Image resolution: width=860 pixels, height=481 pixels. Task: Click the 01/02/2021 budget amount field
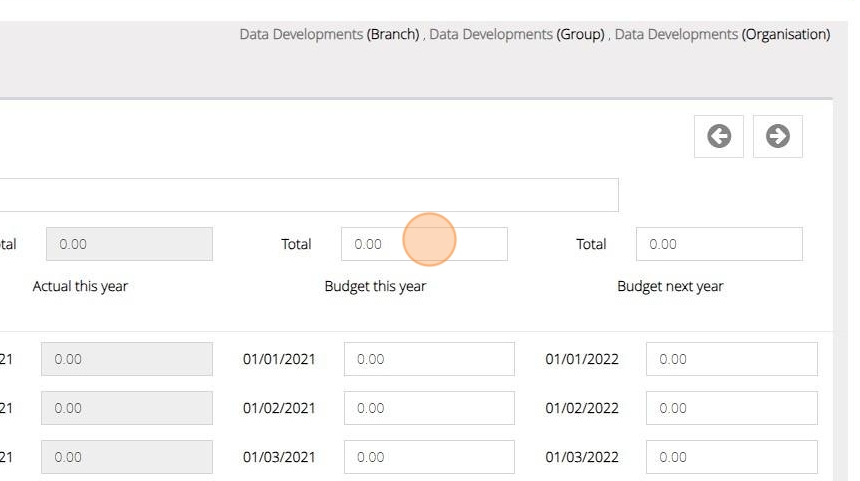pyautogui.click(x=429, y=408)
